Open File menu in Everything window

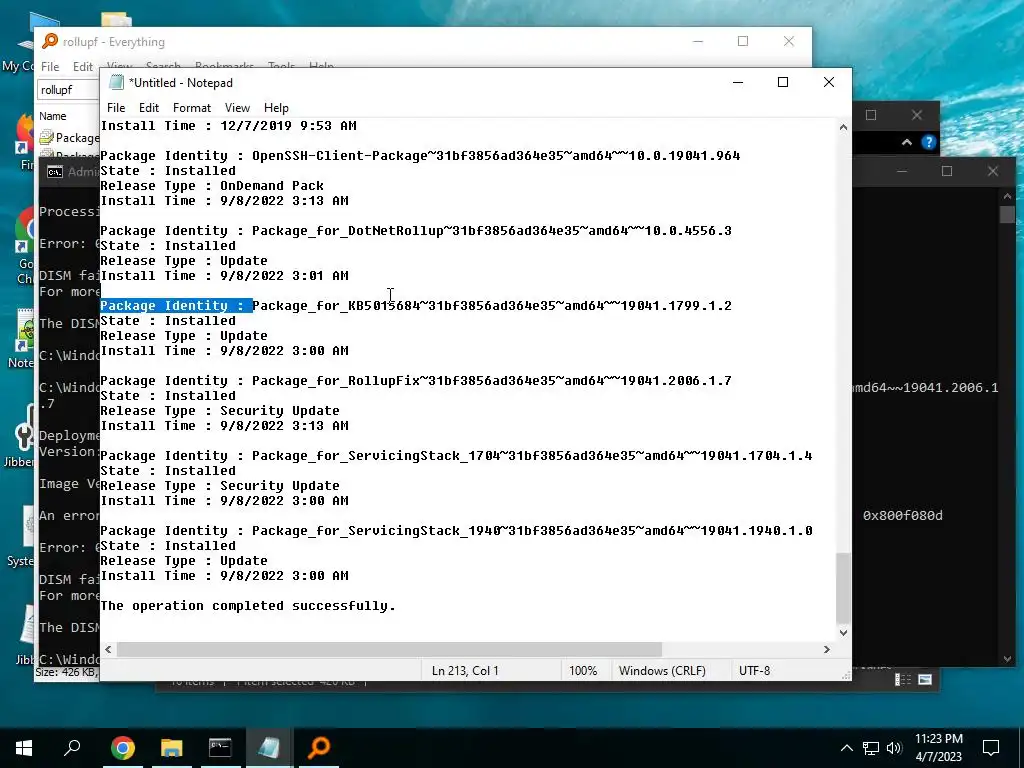pos(50,67)
